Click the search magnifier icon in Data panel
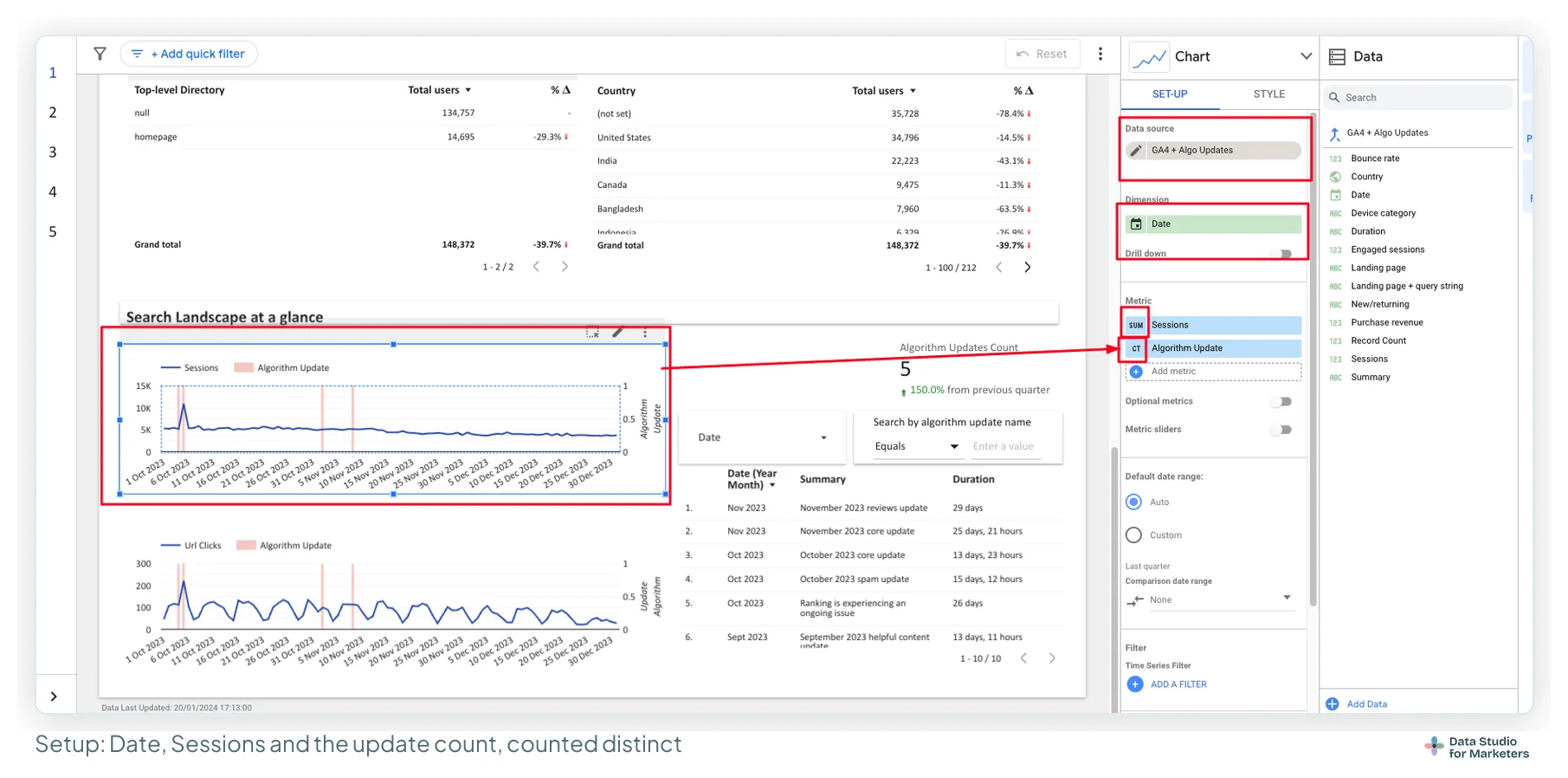 [x=1334, y=98]
